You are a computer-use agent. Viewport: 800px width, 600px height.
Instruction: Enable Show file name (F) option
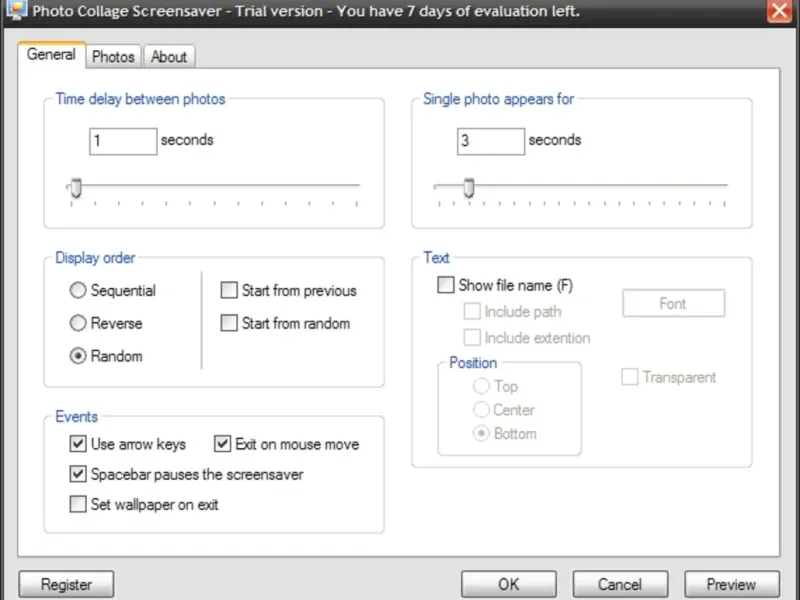coord(446,286)
